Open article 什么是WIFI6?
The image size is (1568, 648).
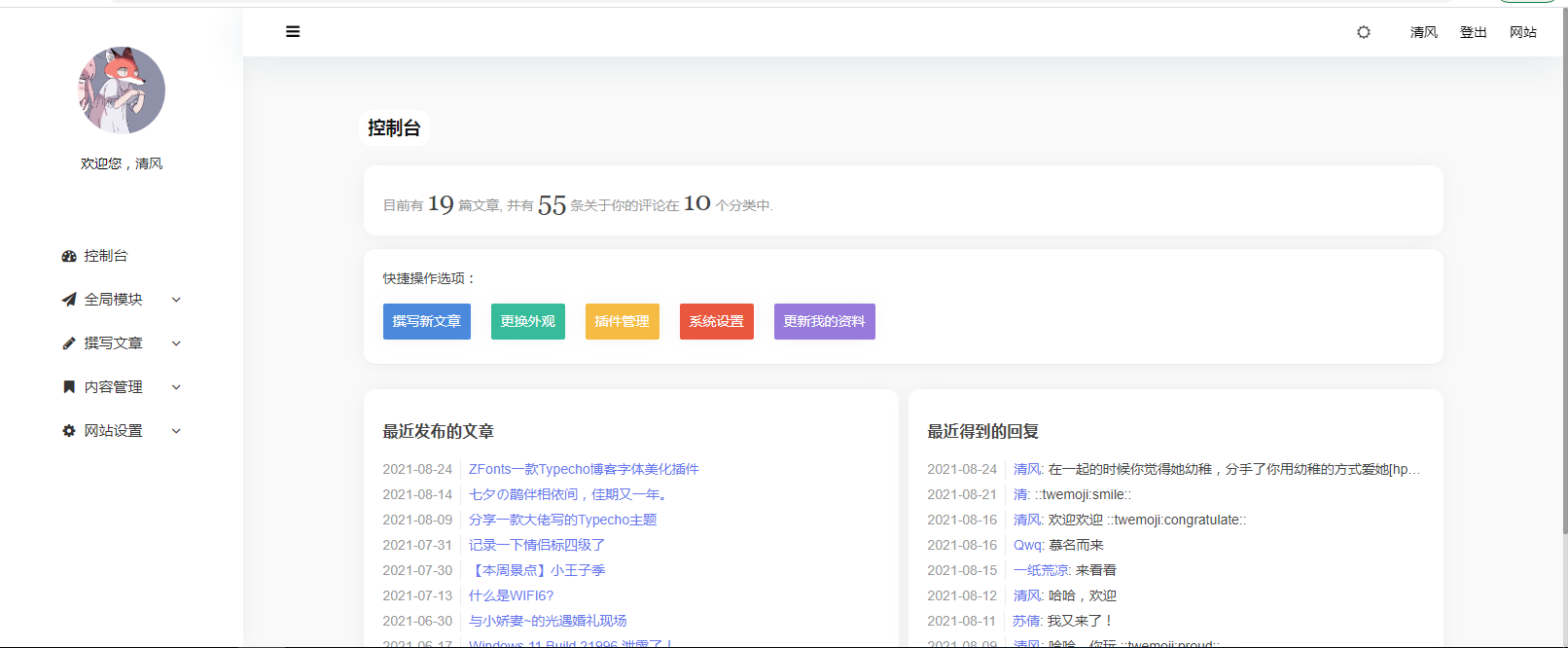click(511, 595)
